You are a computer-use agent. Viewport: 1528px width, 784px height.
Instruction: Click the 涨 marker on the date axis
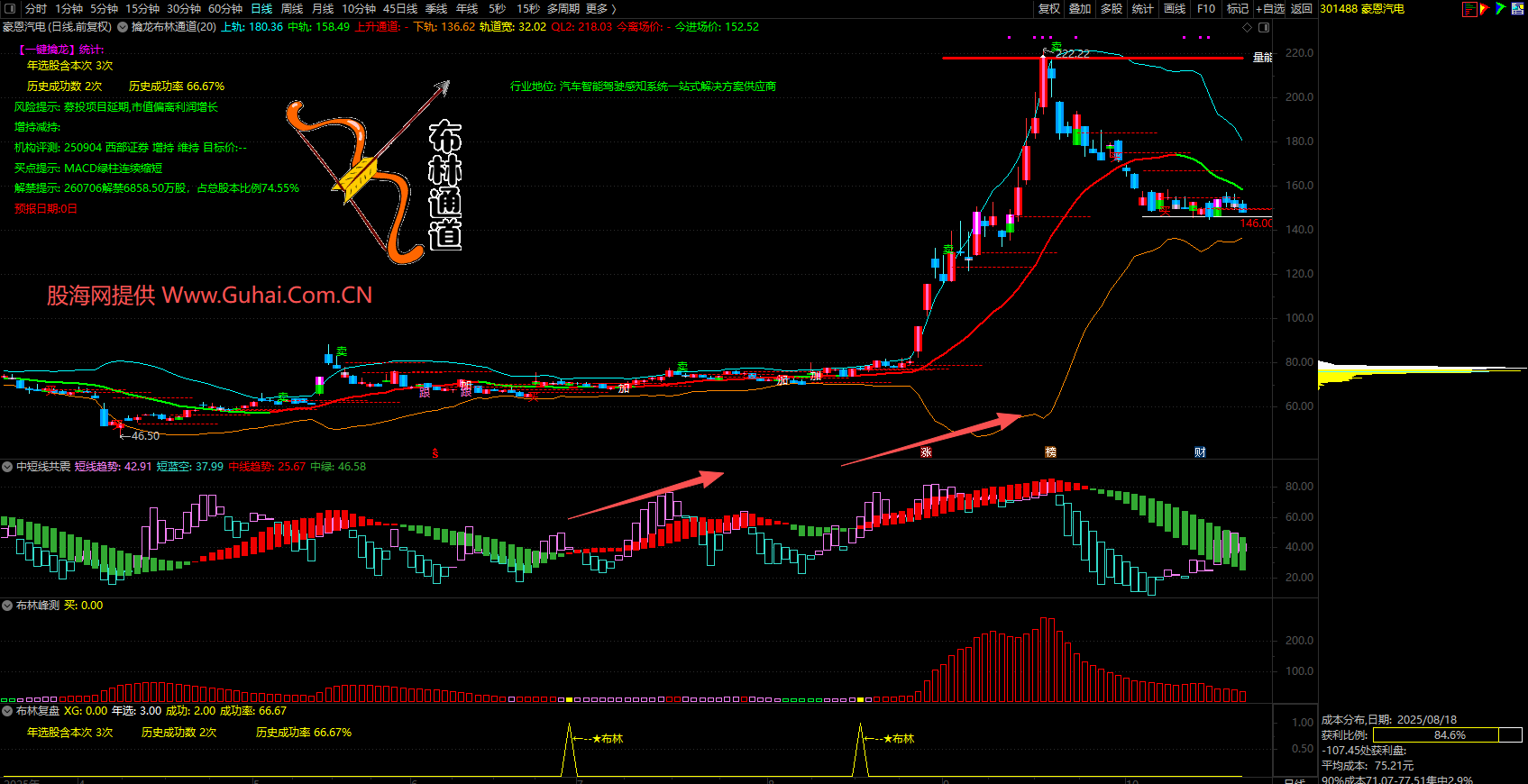(x=926, y=452)
